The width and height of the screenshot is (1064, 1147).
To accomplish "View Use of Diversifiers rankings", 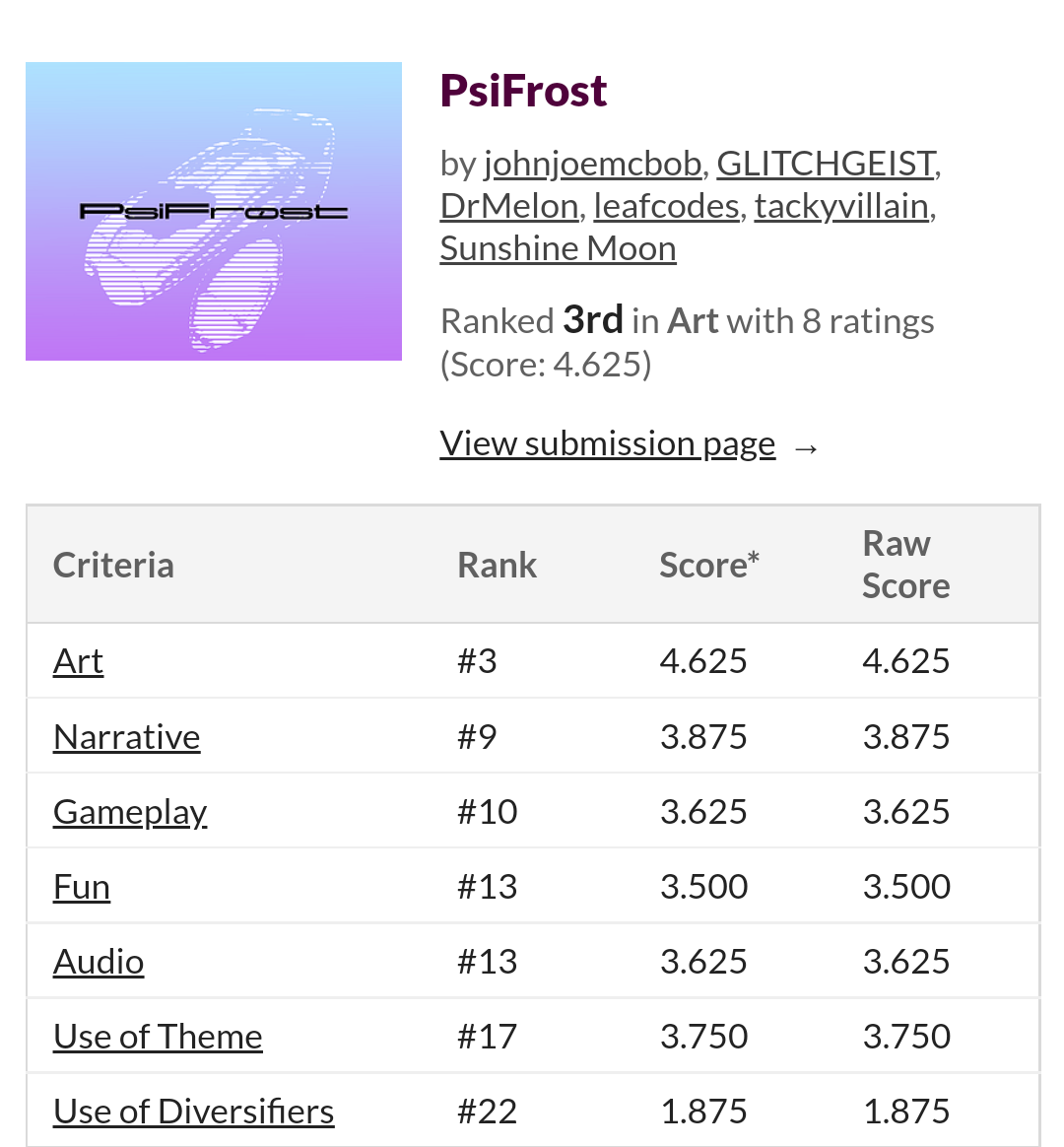I will 194,1112.
